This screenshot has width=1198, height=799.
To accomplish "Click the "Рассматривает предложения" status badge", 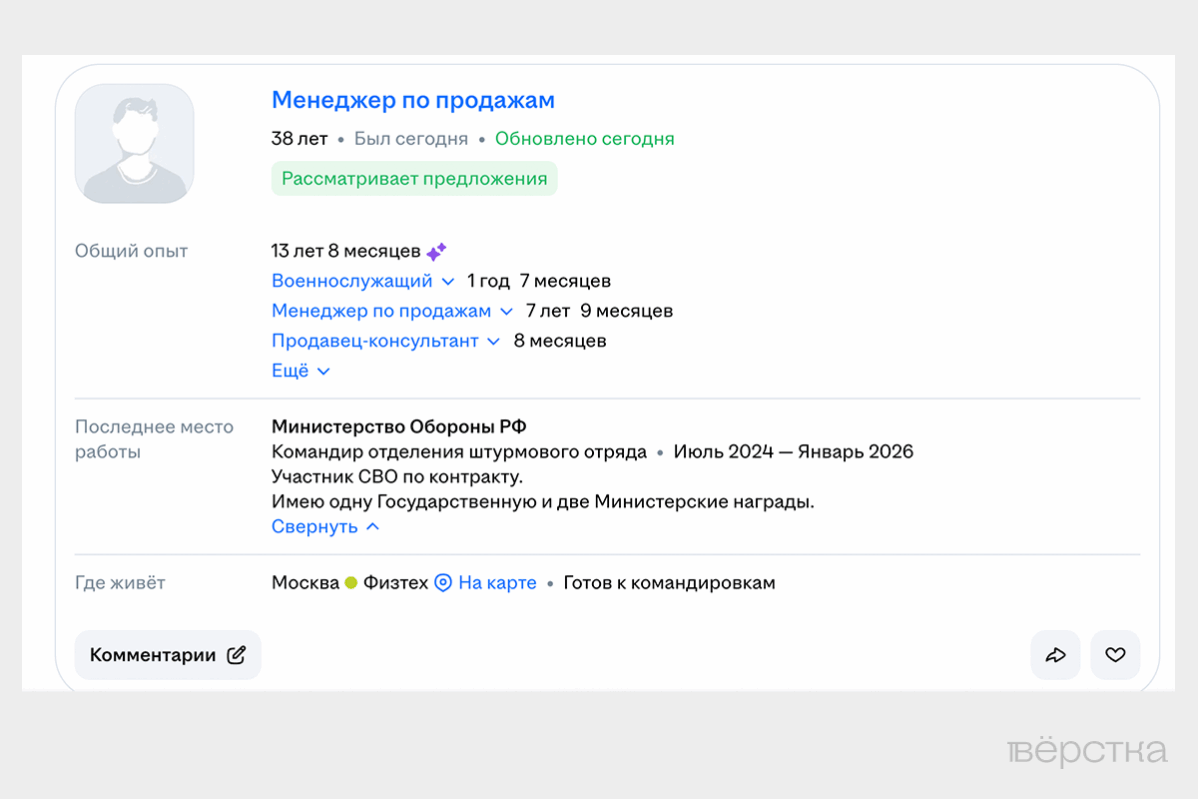I will tap(414, 178).
